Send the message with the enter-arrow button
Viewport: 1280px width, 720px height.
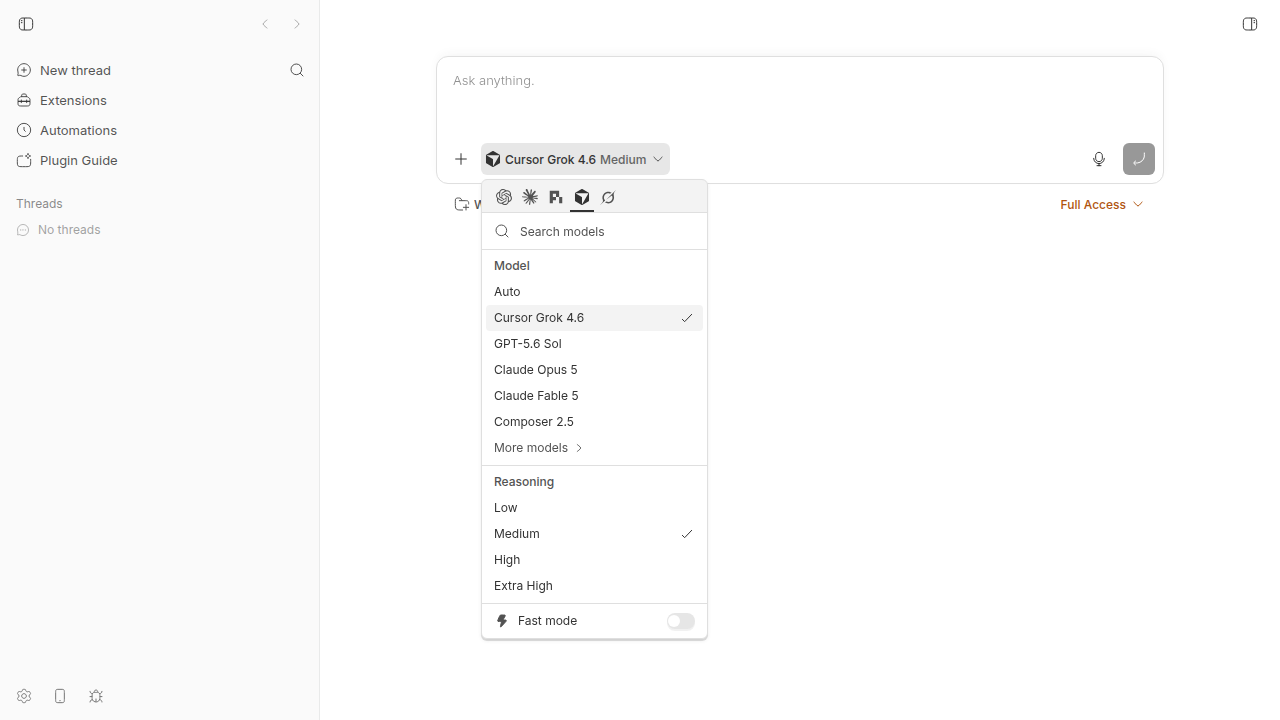[x=1139, y=159]
